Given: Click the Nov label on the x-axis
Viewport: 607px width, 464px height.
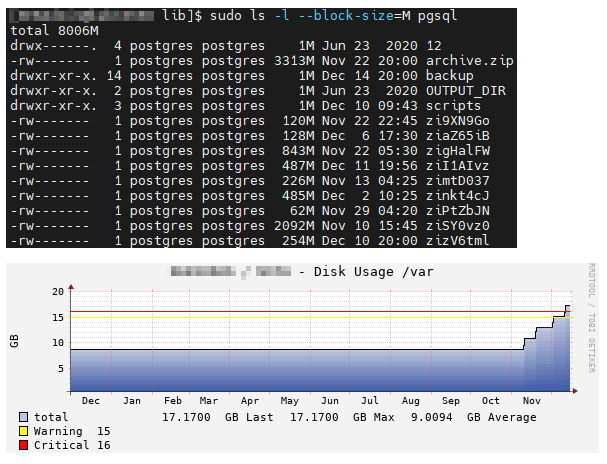Looking at the screenshot, I should tap(531, 401).
